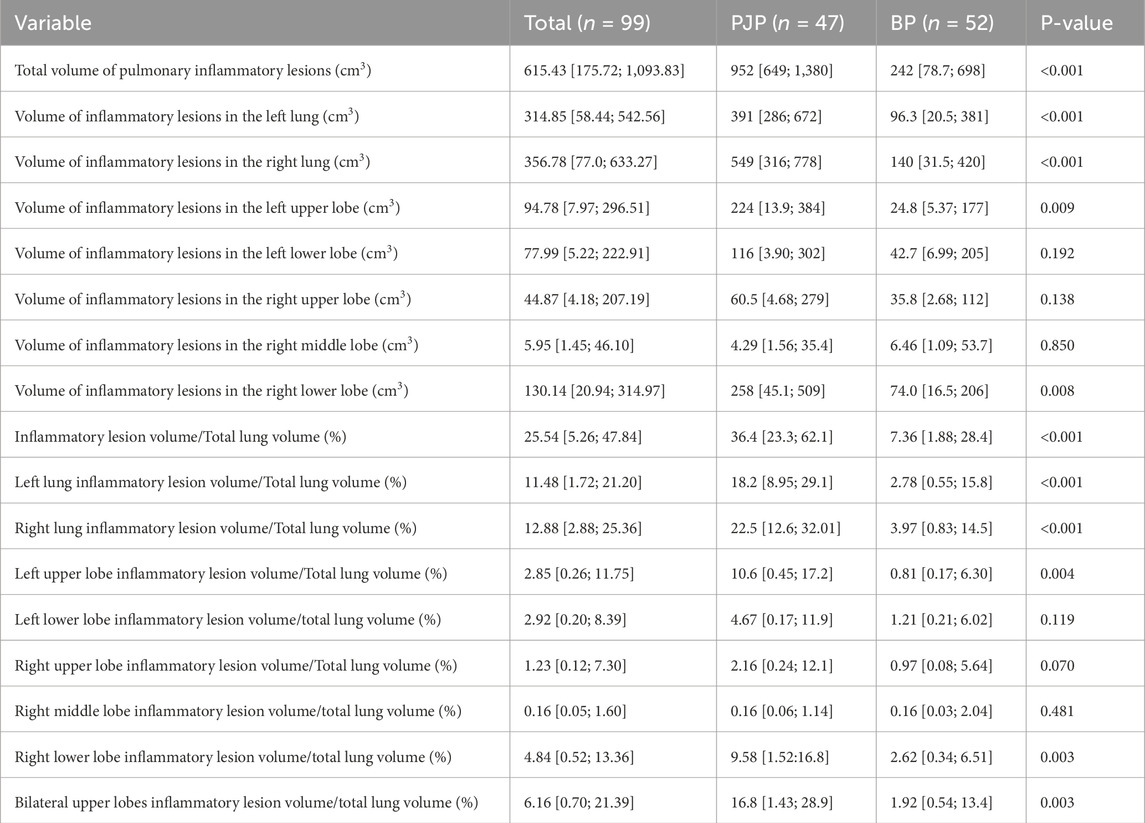Click total value 25.54 [5.26; 47.84]
The height and width of the screenshot is (823, 1145).
pos(581,437)
